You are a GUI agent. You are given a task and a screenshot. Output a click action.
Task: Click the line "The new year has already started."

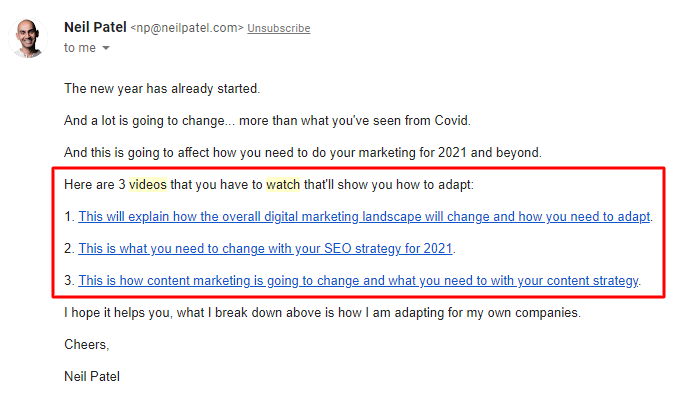click(x=162, y=89)
